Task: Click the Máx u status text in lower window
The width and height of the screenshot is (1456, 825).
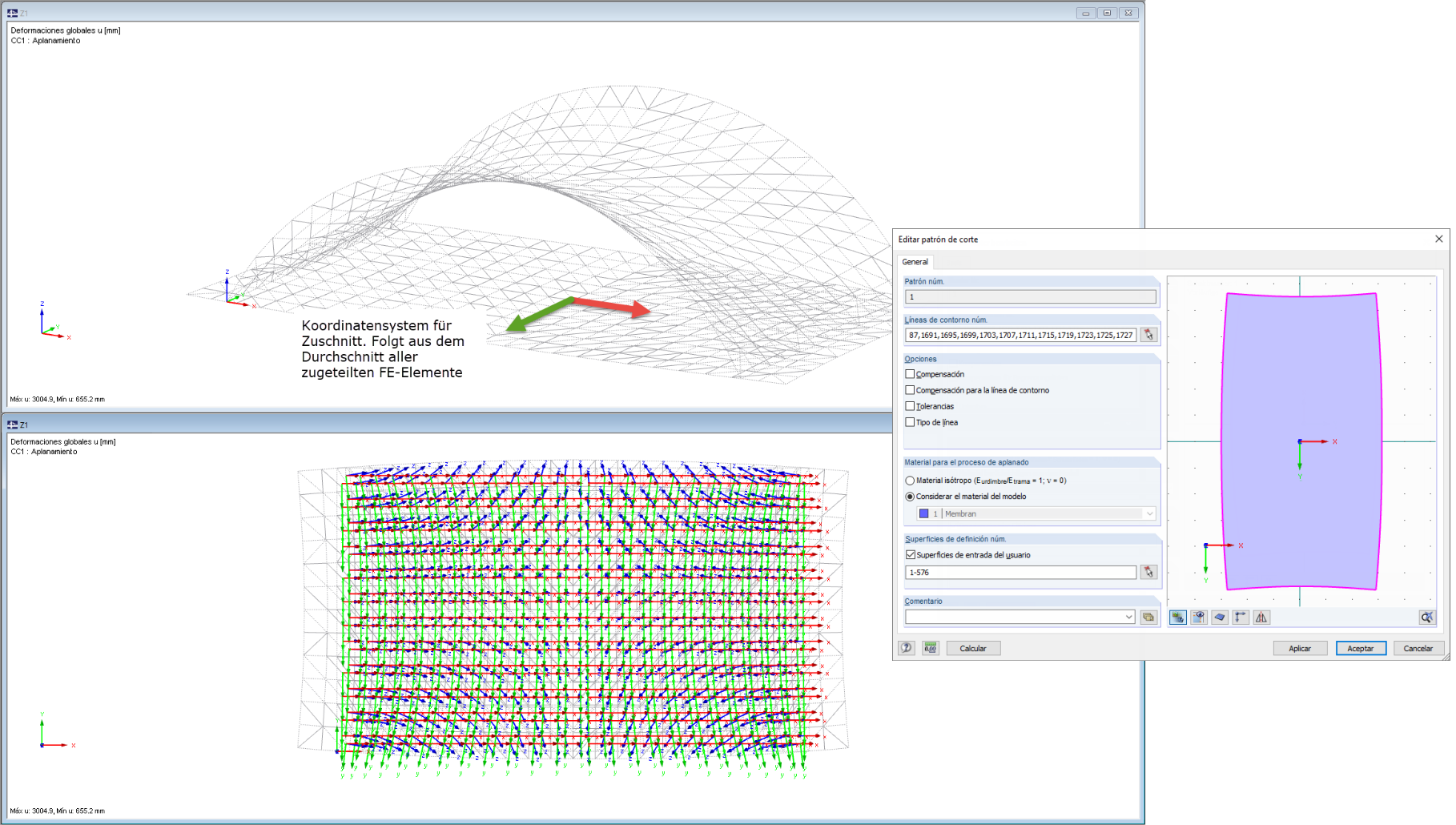Action: tap(57, 811)
